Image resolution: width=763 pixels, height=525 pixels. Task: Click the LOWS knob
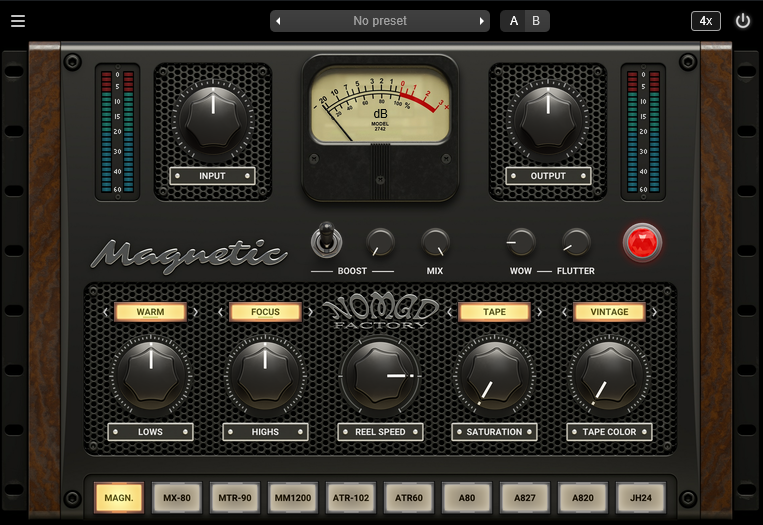(x=150, y=376)
